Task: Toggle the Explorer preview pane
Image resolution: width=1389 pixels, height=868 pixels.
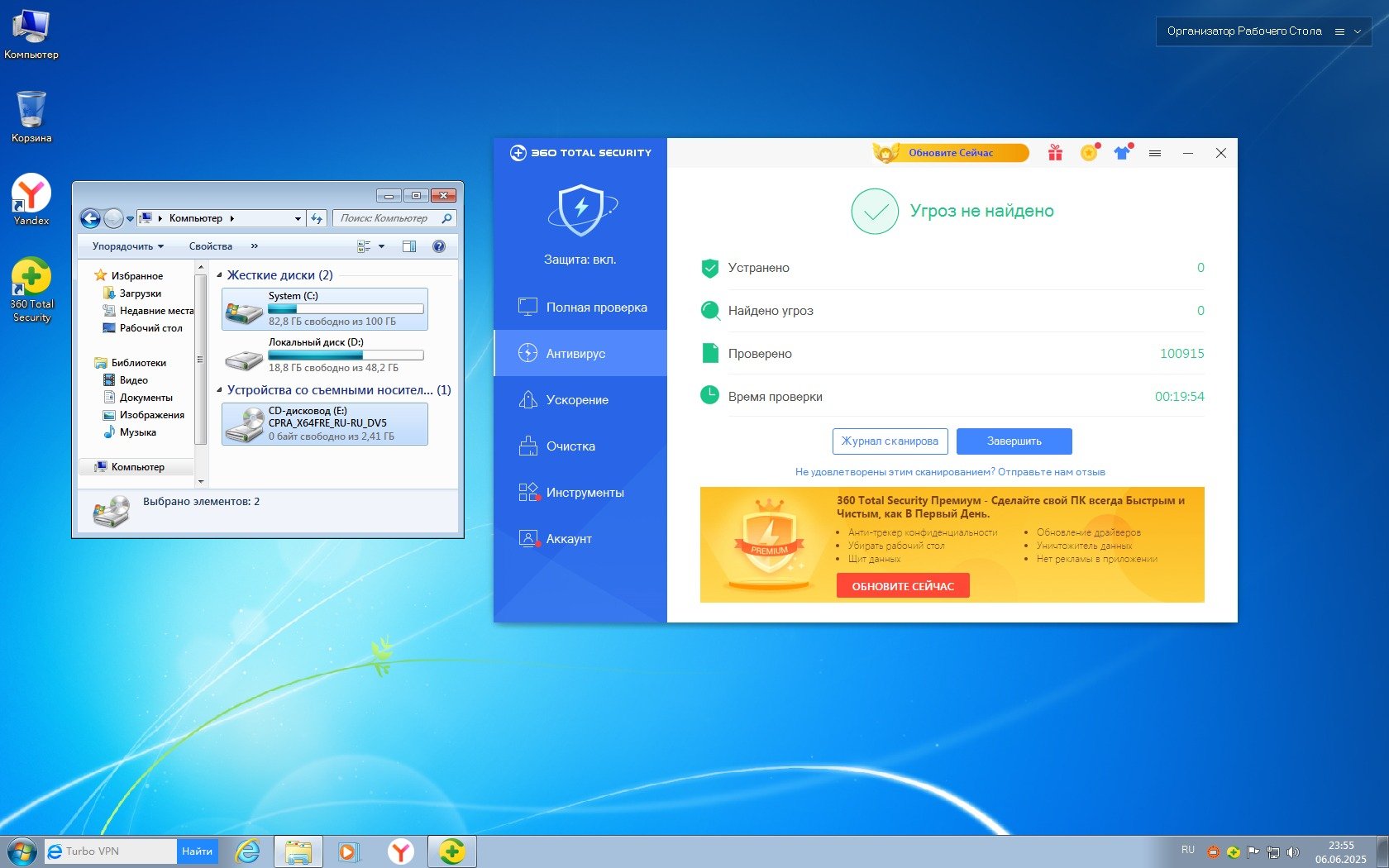Action: 409,246
